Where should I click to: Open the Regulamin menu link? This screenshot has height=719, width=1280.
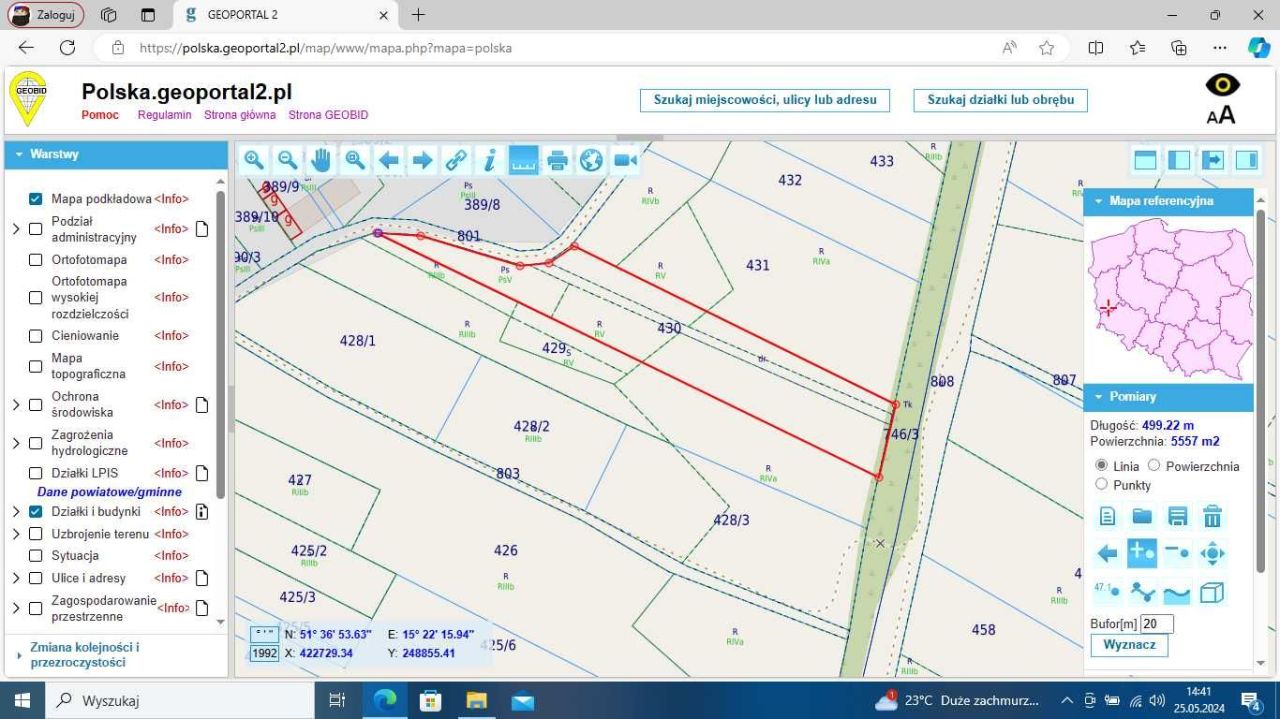click(x=164, y=115)
